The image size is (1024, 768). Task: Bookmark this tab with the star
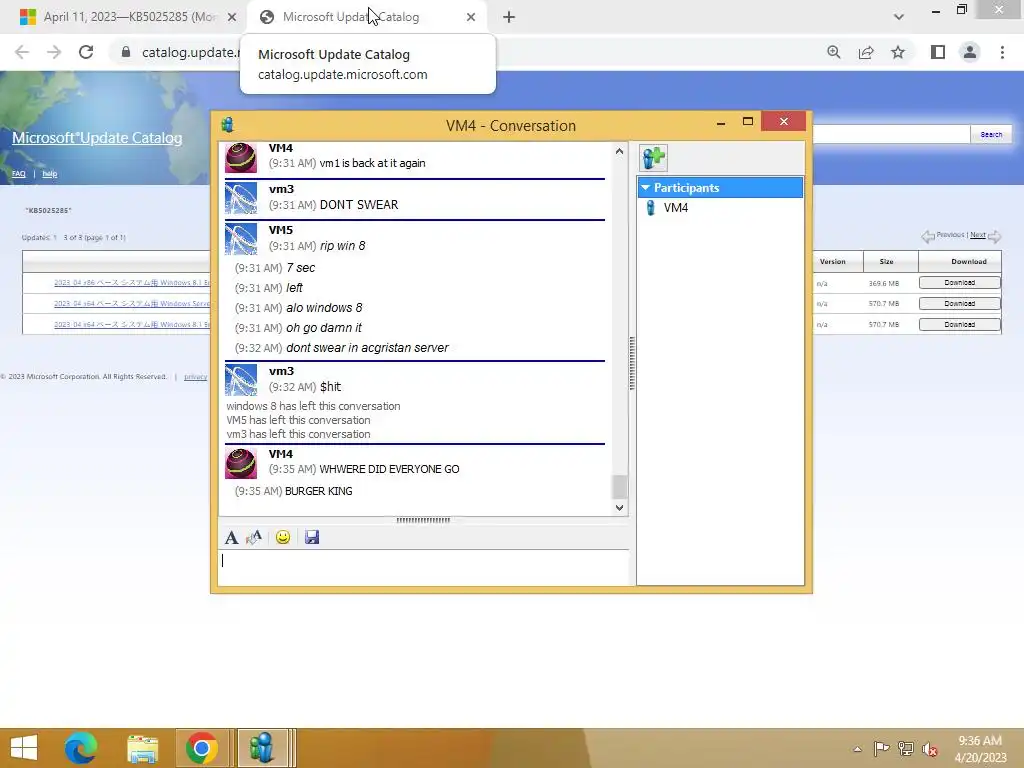[898, 52]
